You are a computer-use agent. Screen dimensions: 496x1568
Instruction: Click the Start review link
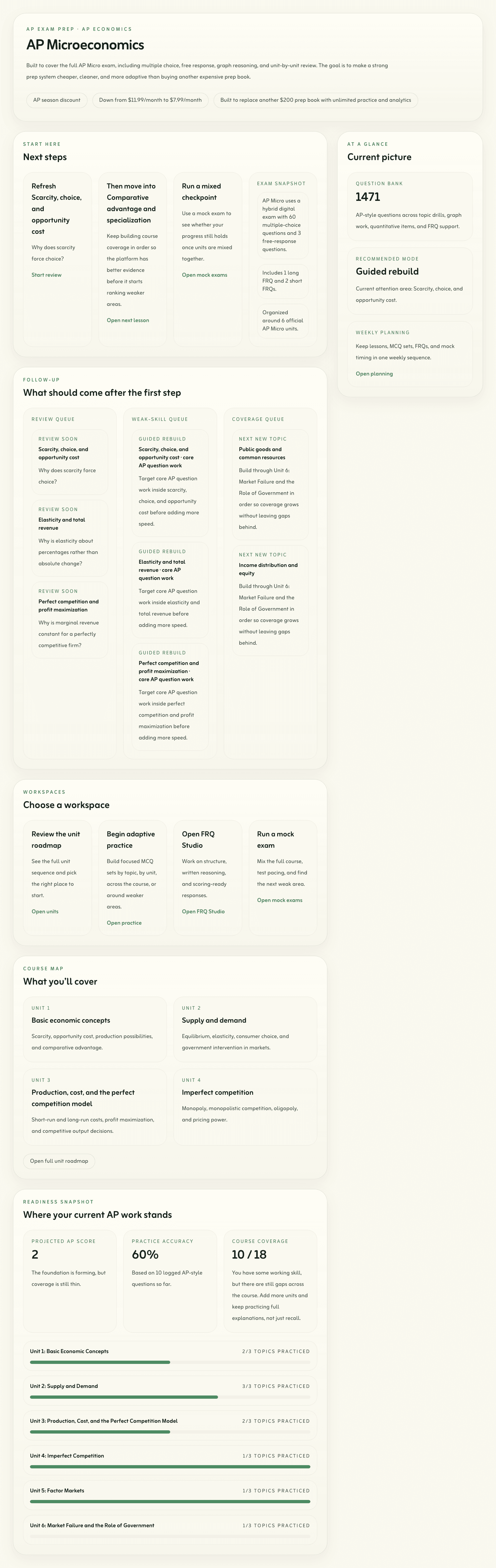coord(46,275)
